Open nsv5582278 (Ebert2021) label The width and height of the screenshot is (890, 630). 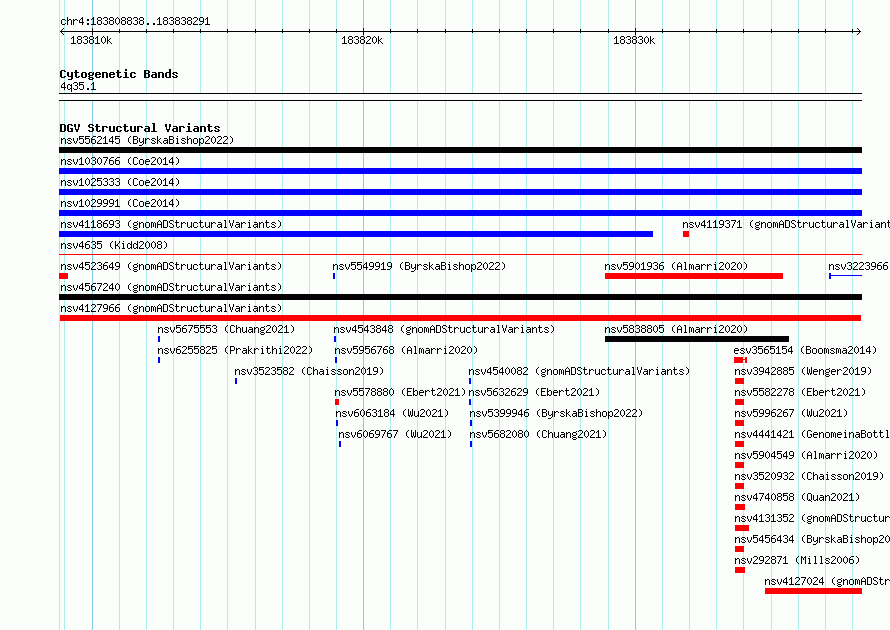pos(800,392)
